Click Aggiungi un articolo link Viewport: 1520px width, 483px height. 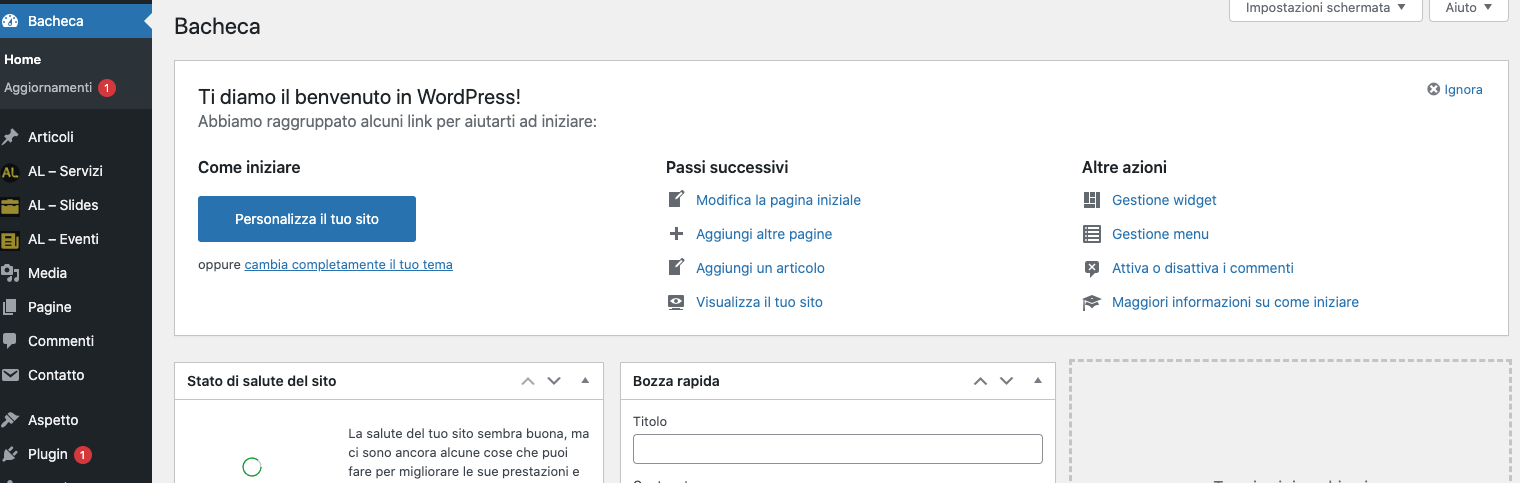(760, 268)
